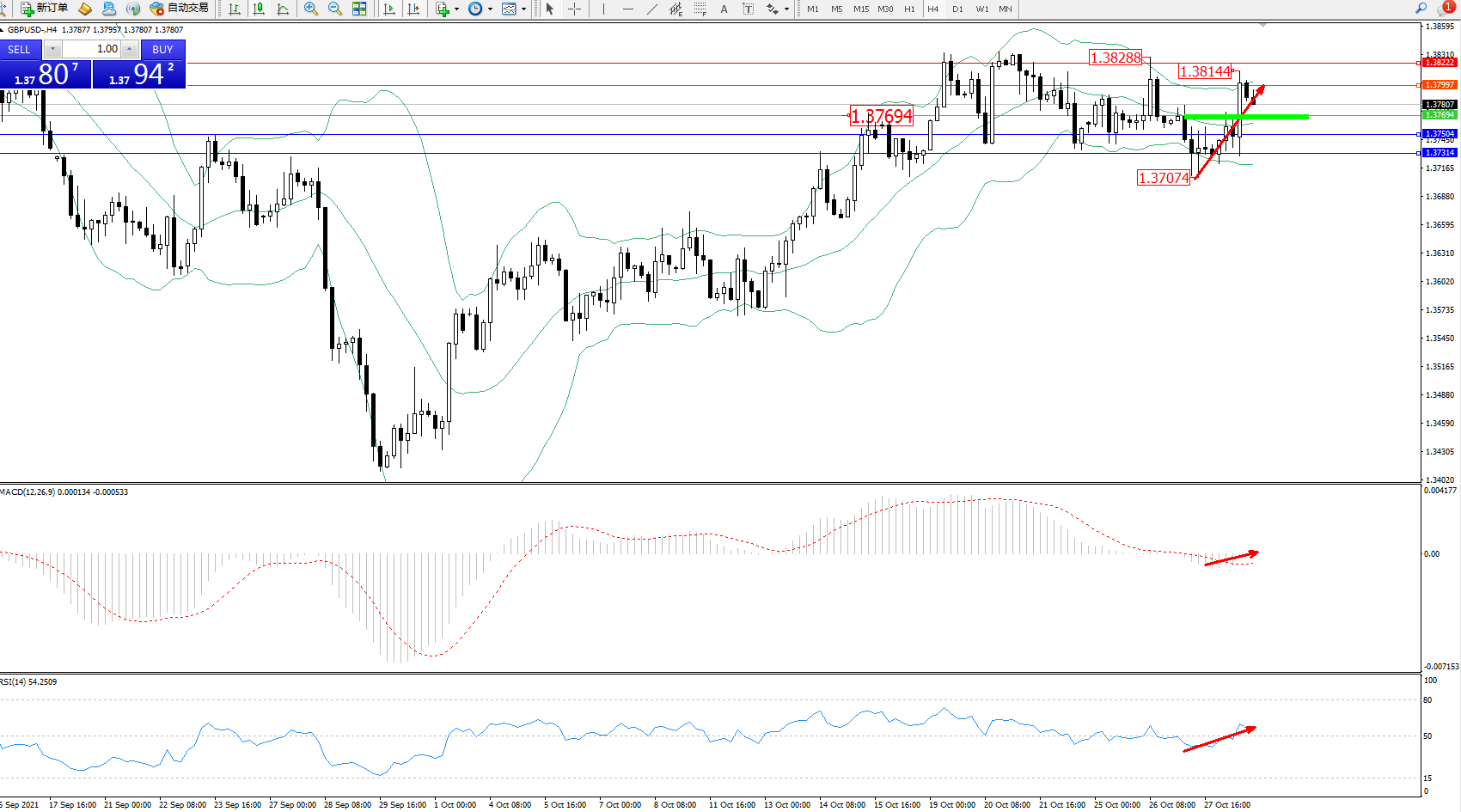Open the indicators list dropdown

tap(448, 9)
